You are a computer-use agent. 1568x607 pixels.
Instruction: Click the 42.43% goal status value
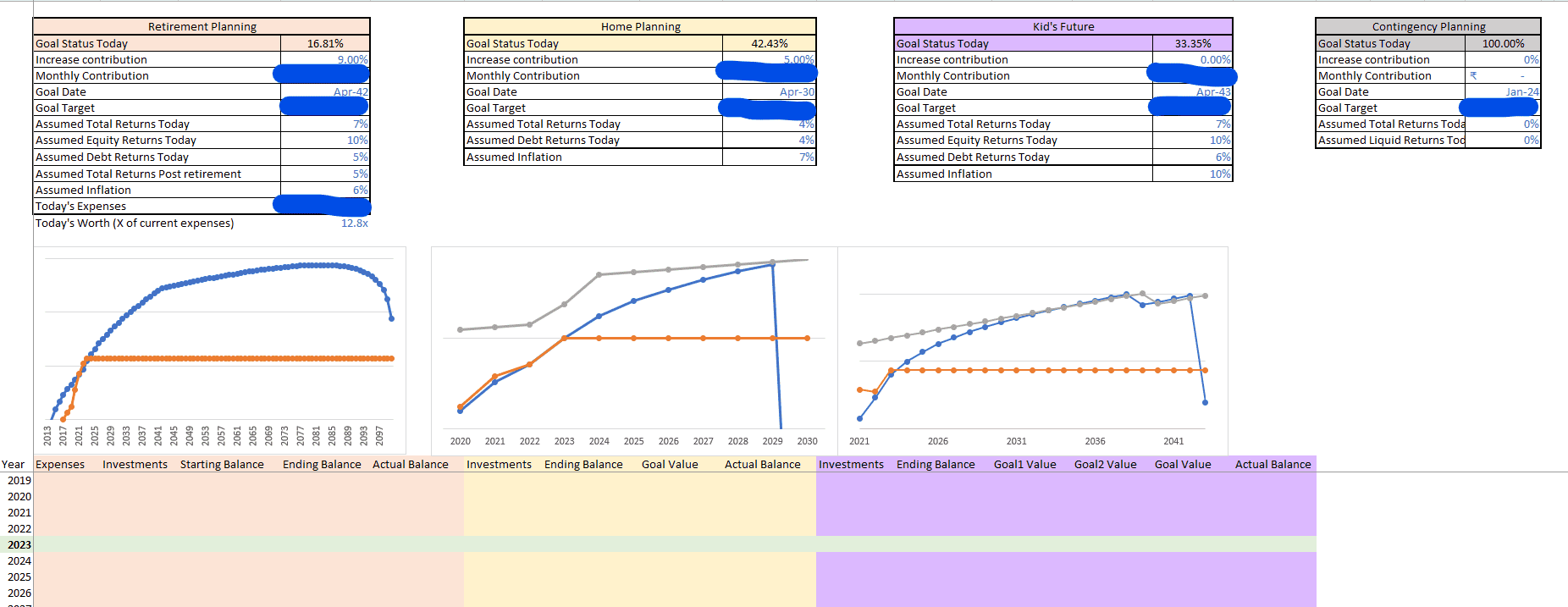[770, 43]
